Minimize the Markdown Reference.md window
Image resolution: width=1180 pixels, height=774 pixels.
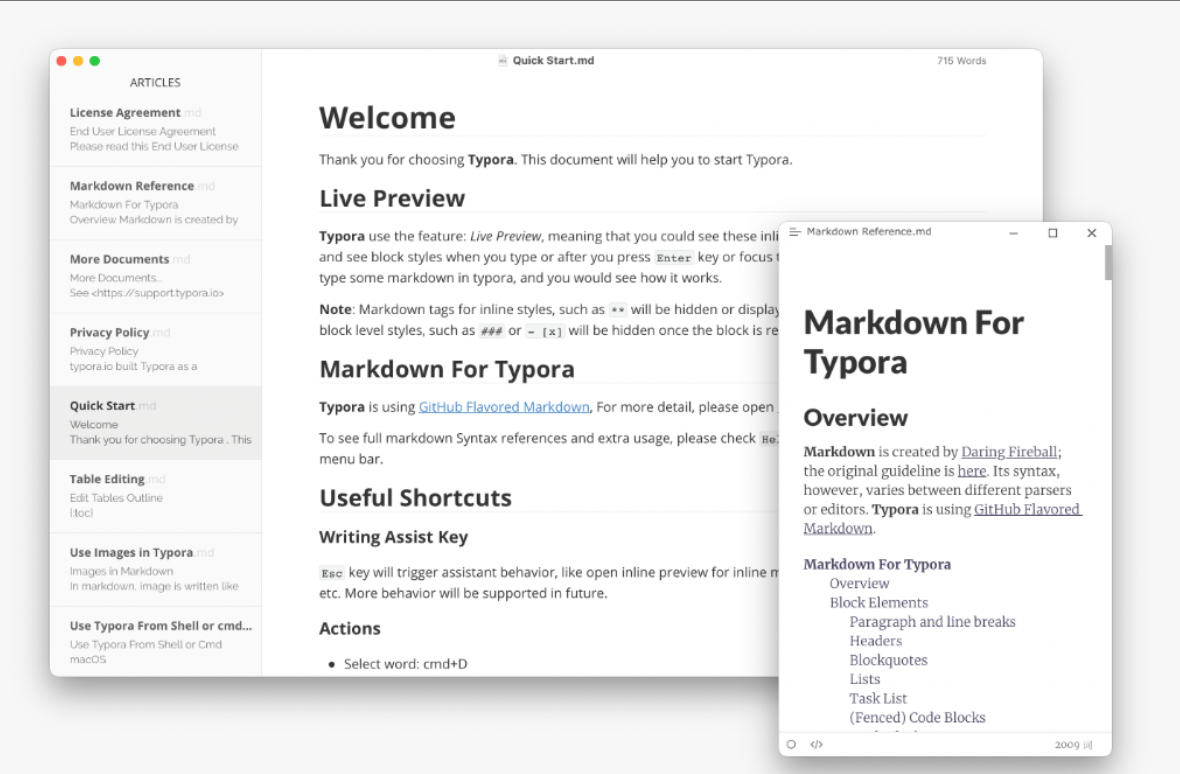pyautogui.click(x=1014, y=233)
